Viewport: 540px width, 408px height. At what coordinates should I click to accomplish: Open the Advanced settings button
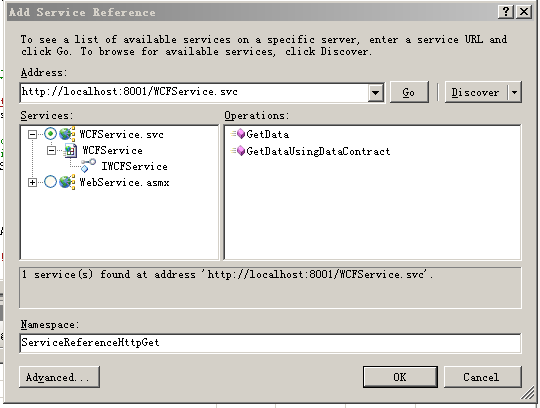point(60,377)
